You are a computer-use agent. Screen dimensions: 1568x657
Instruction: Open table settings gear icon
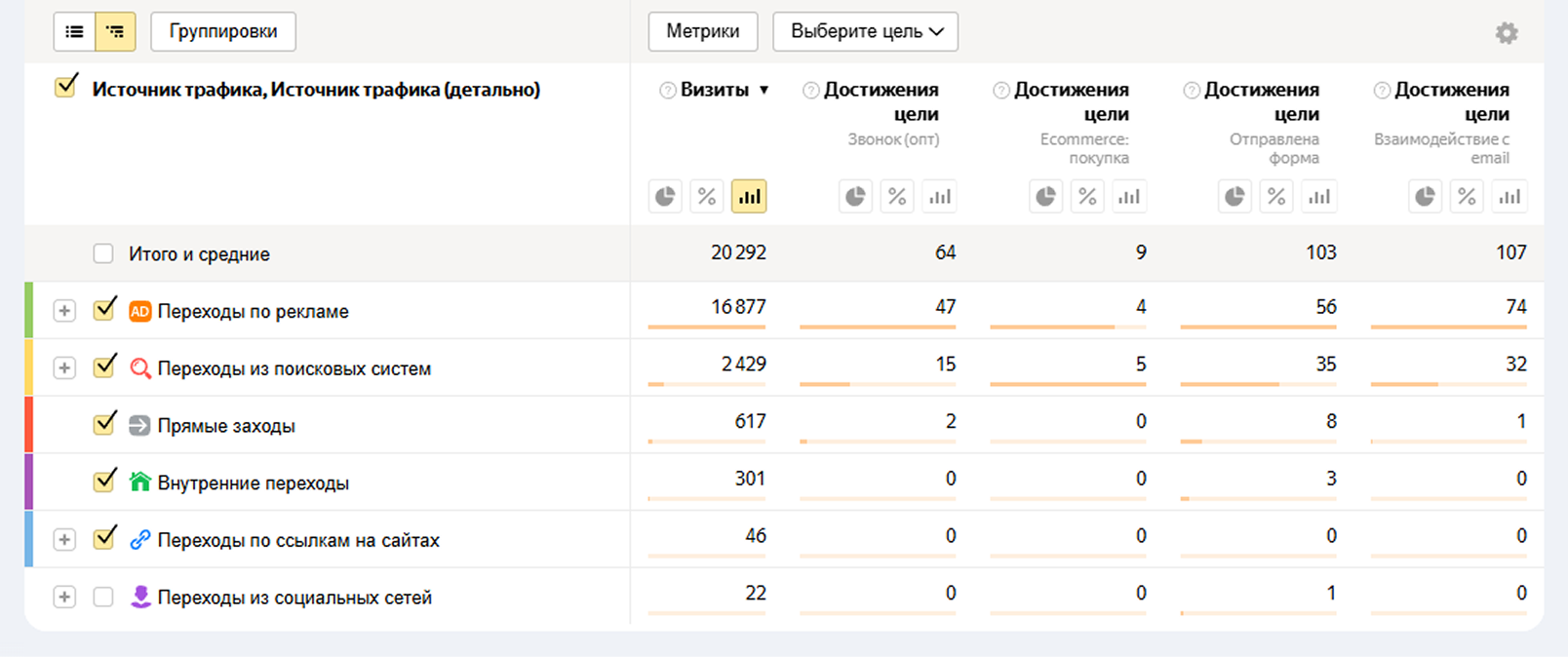pos(1507,33)
